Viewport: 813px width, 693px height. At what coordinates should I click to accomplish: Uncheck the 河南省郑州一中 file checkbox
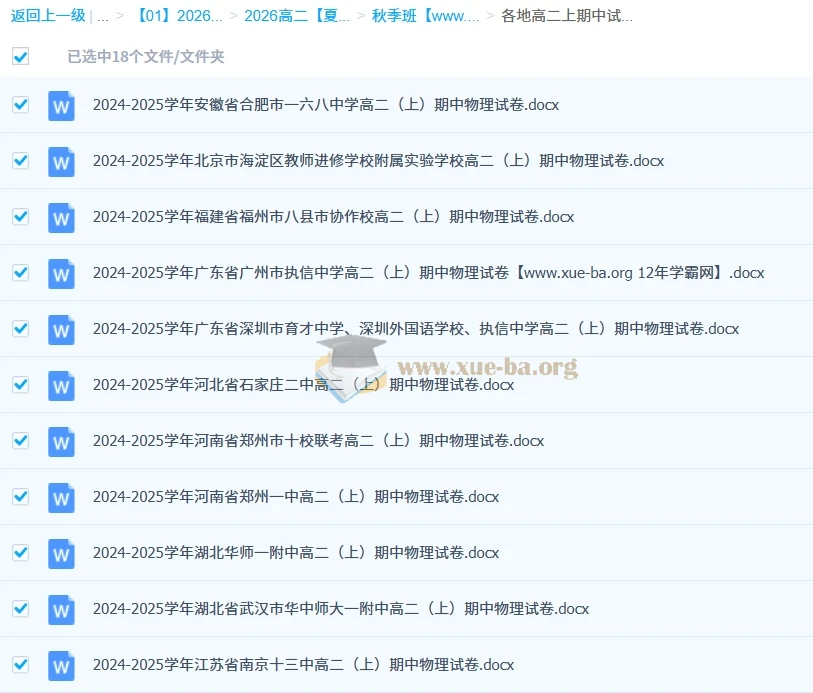[x=20, y=496]
